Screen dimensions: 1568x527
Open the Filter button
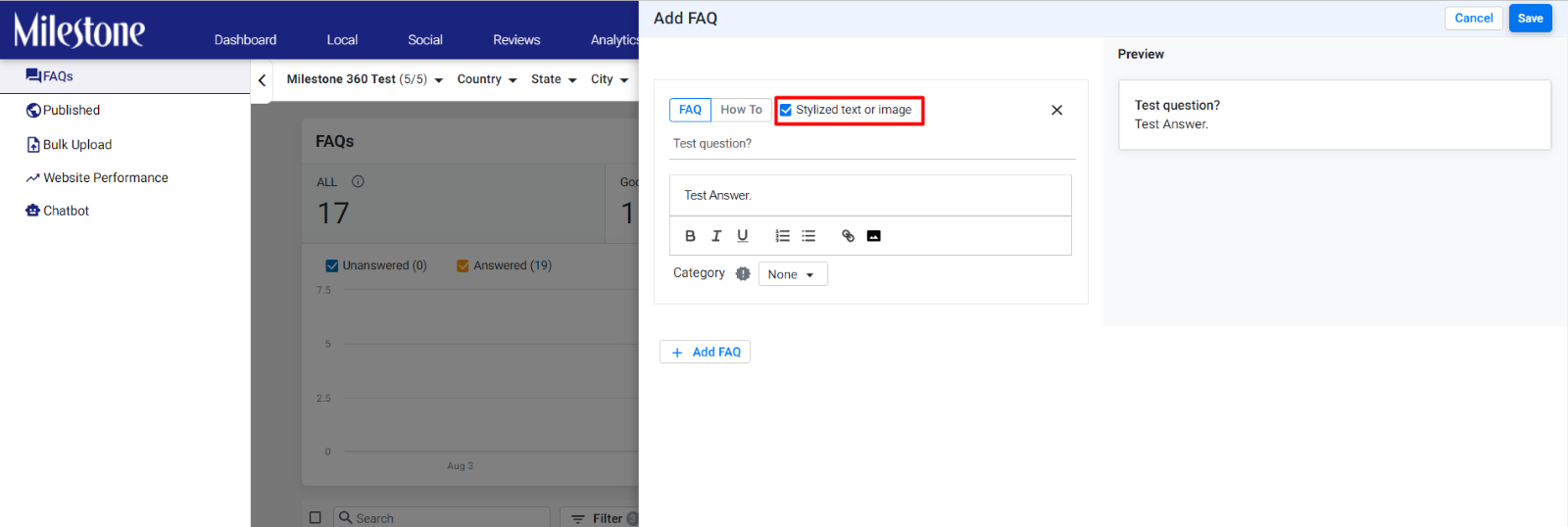(x=599, y=517)
